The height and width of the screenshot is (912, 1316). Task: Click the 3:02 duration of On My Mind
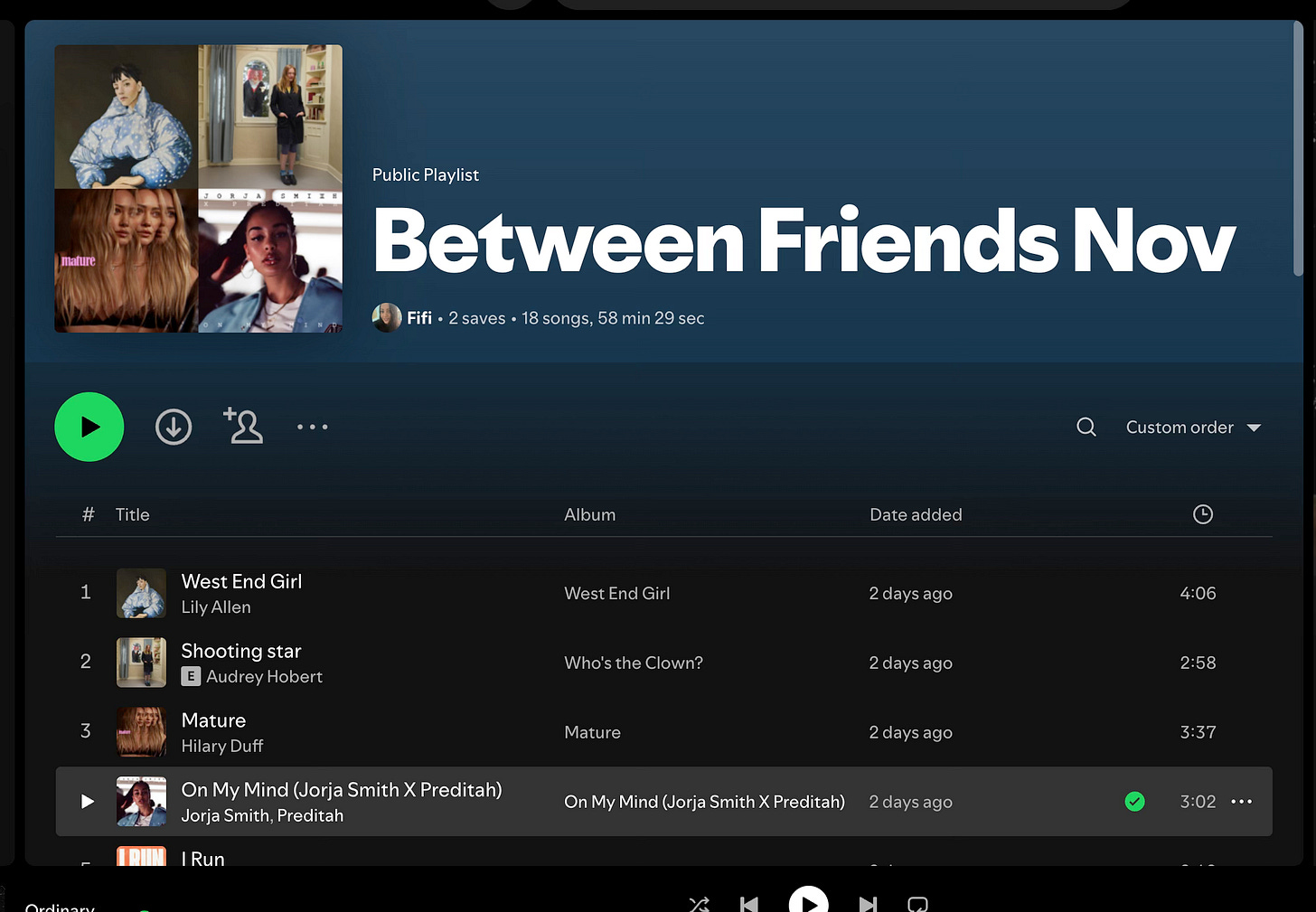(1198, 802)
